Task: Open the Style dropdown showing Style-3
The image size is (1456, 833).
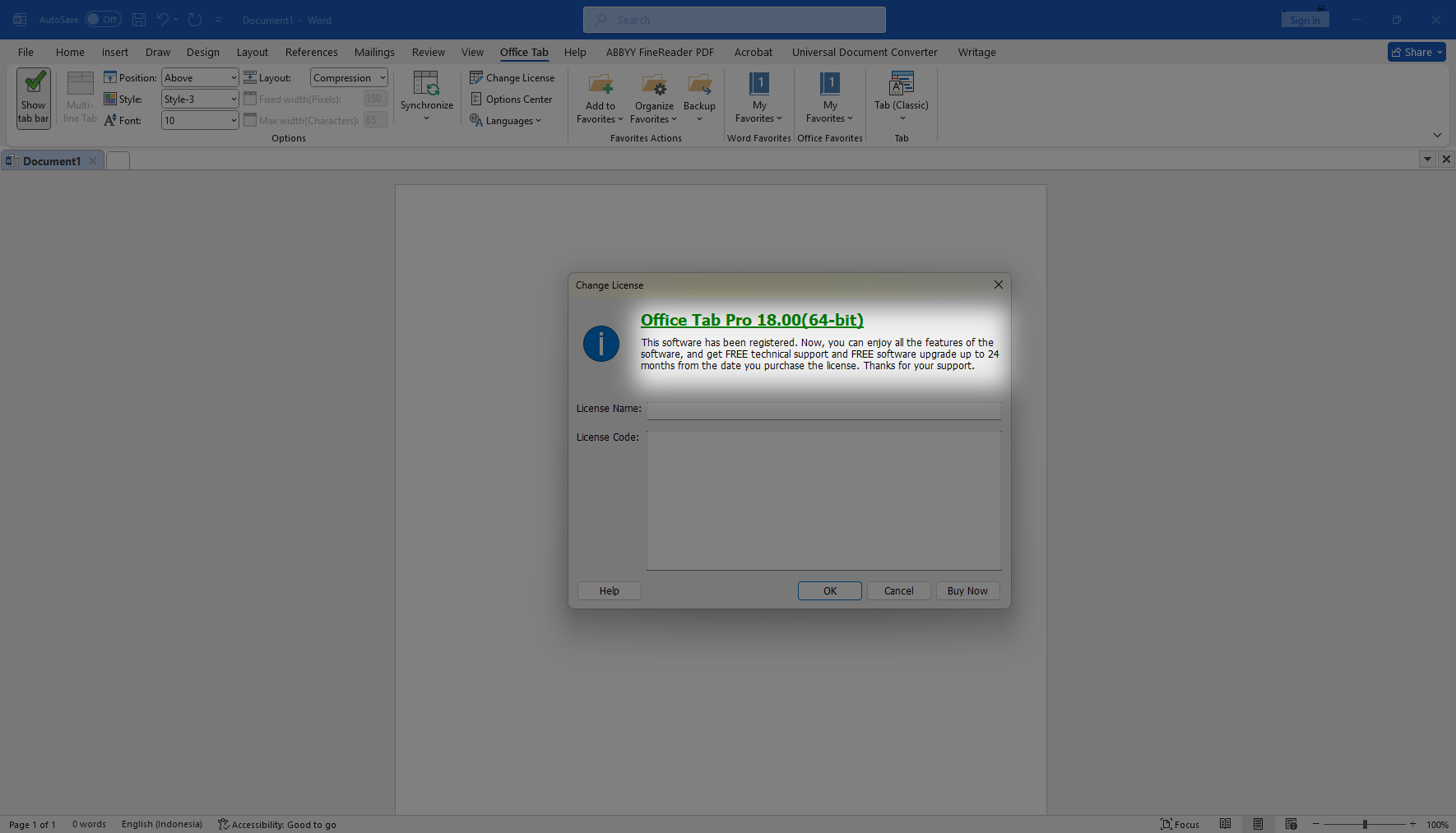Action: (200, 99)
